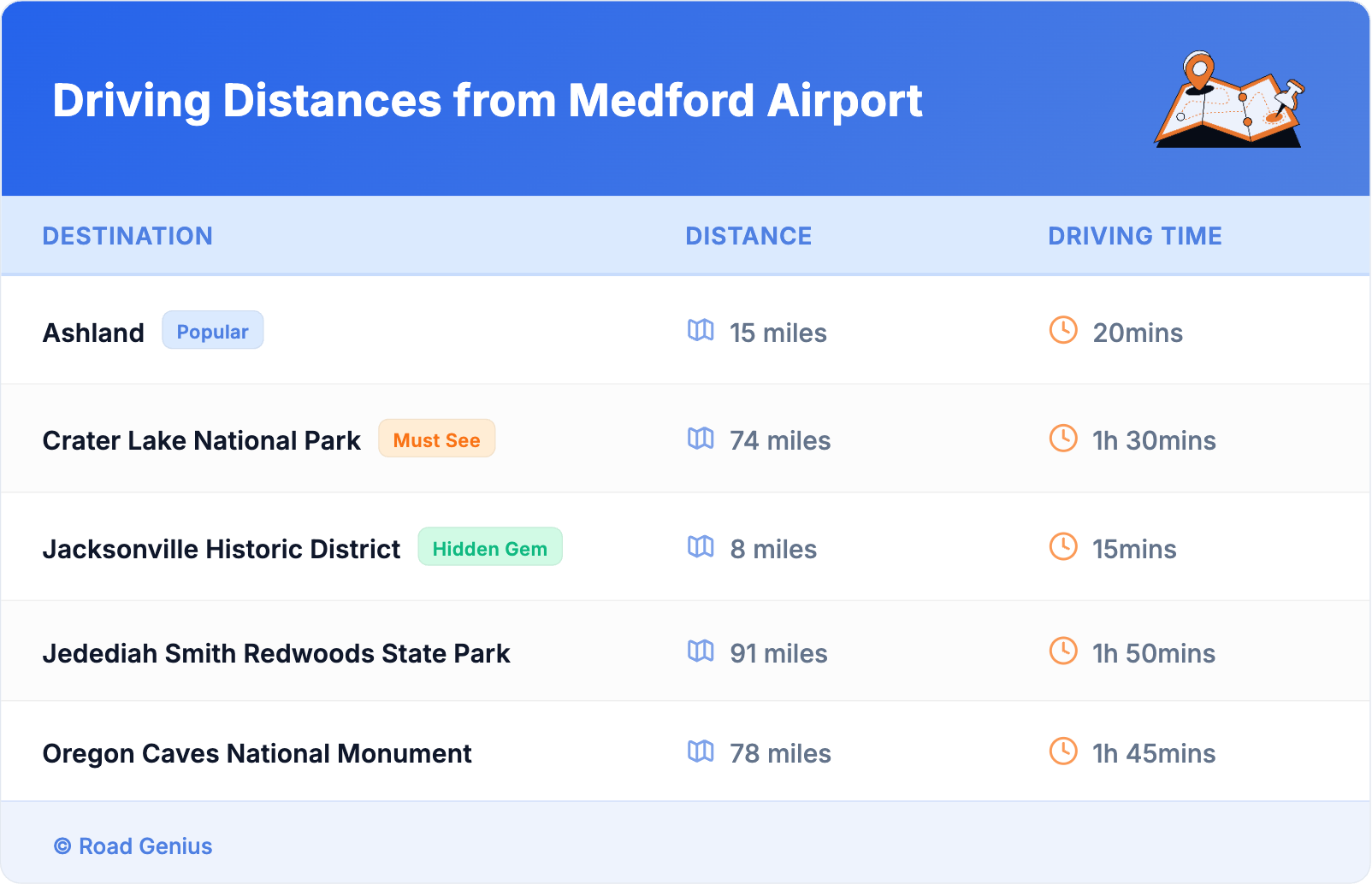Select the Popular badge next to Ashland
Image resolution: width=1372 pixels, height=884 pixels.
coord(213,331)
